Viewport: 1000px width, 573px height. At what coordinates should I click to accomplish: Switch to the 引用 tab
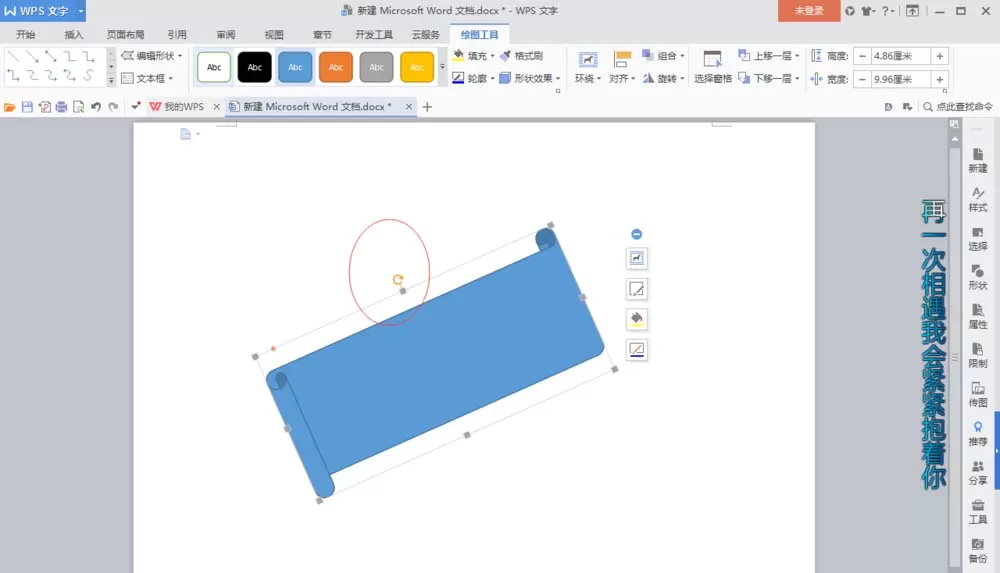[177, 34]
